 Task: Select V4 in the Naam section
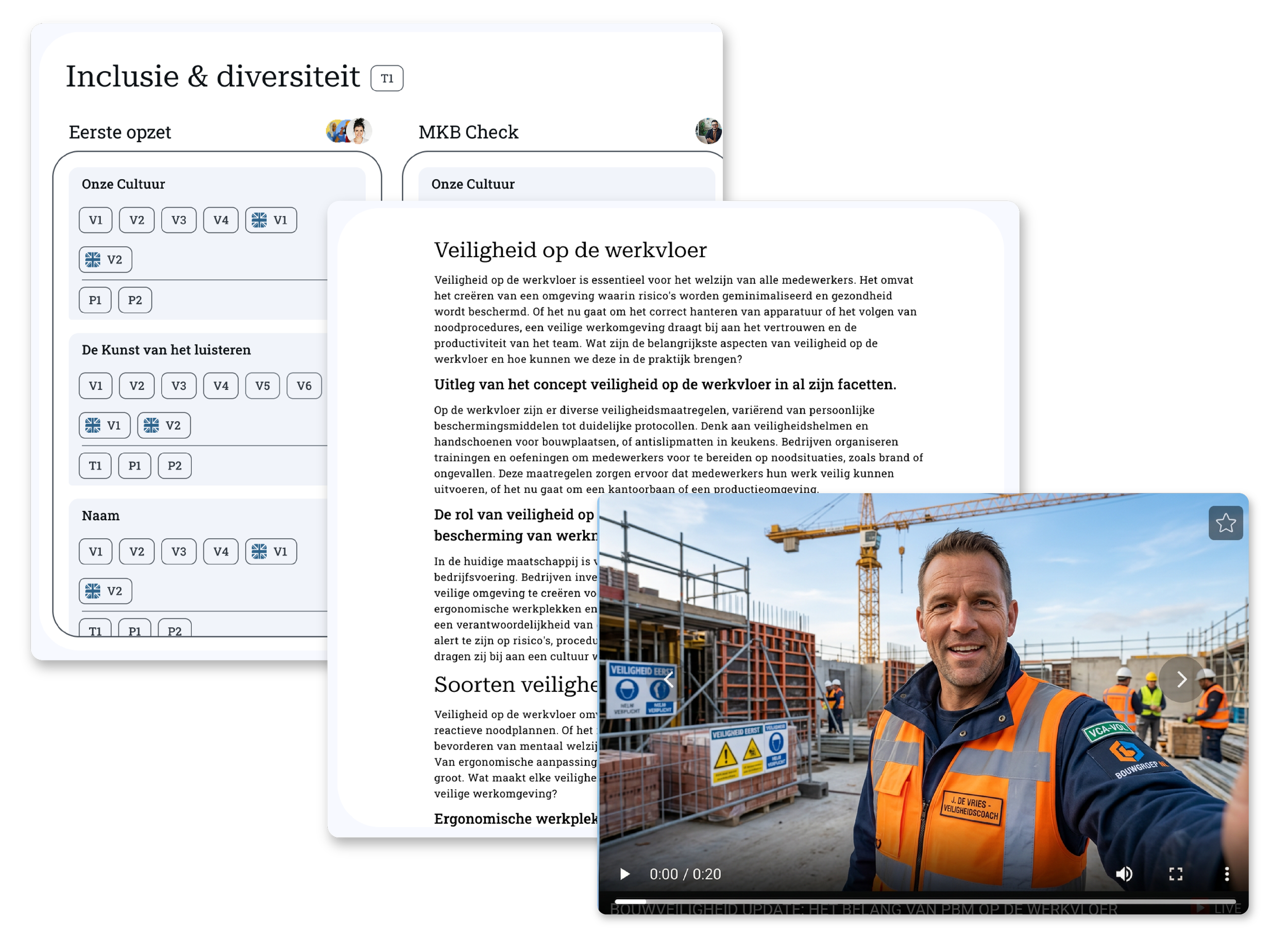221,551
